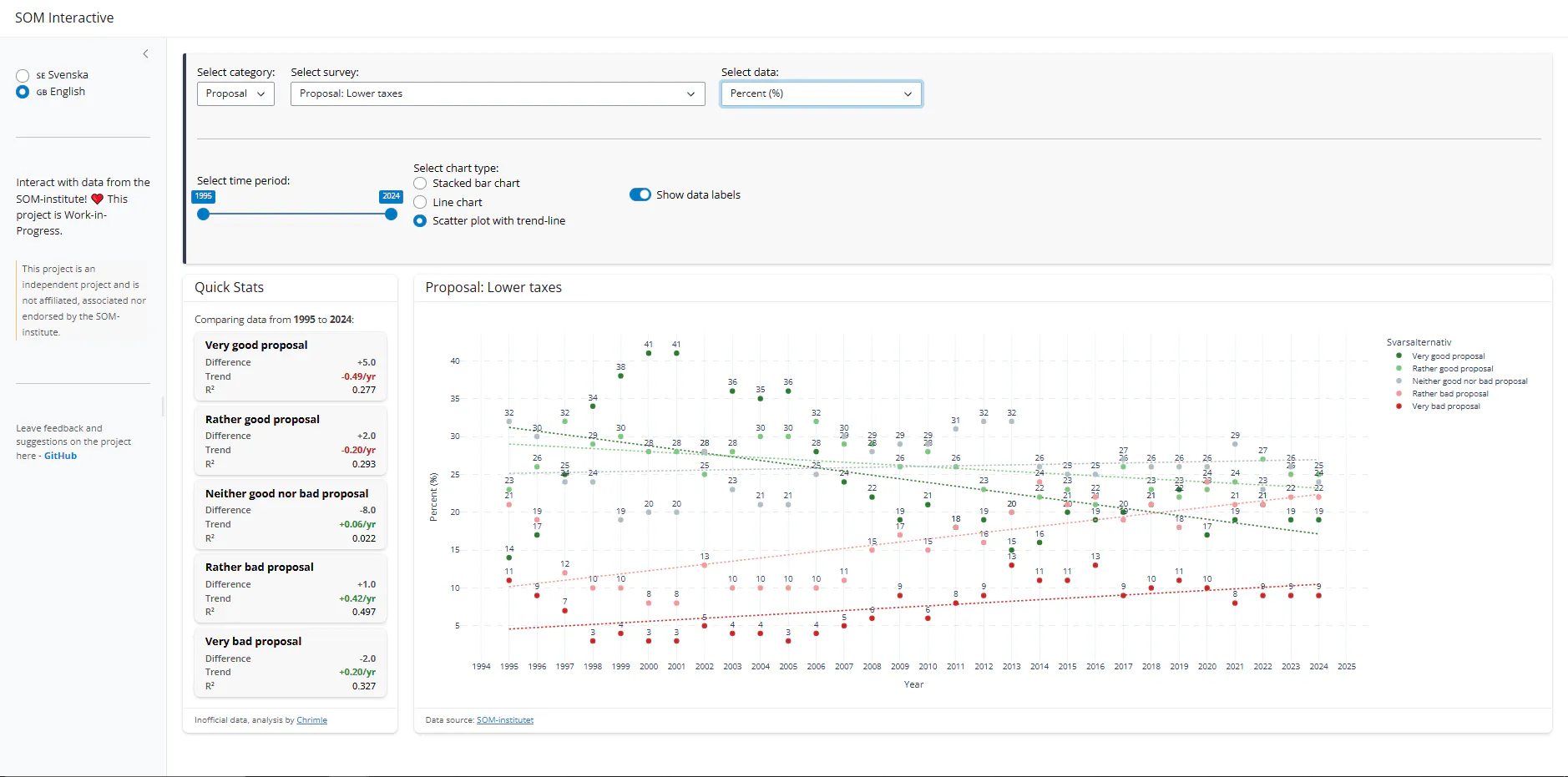Expand the Select data Percent dropdown

[x=822, y=93]
